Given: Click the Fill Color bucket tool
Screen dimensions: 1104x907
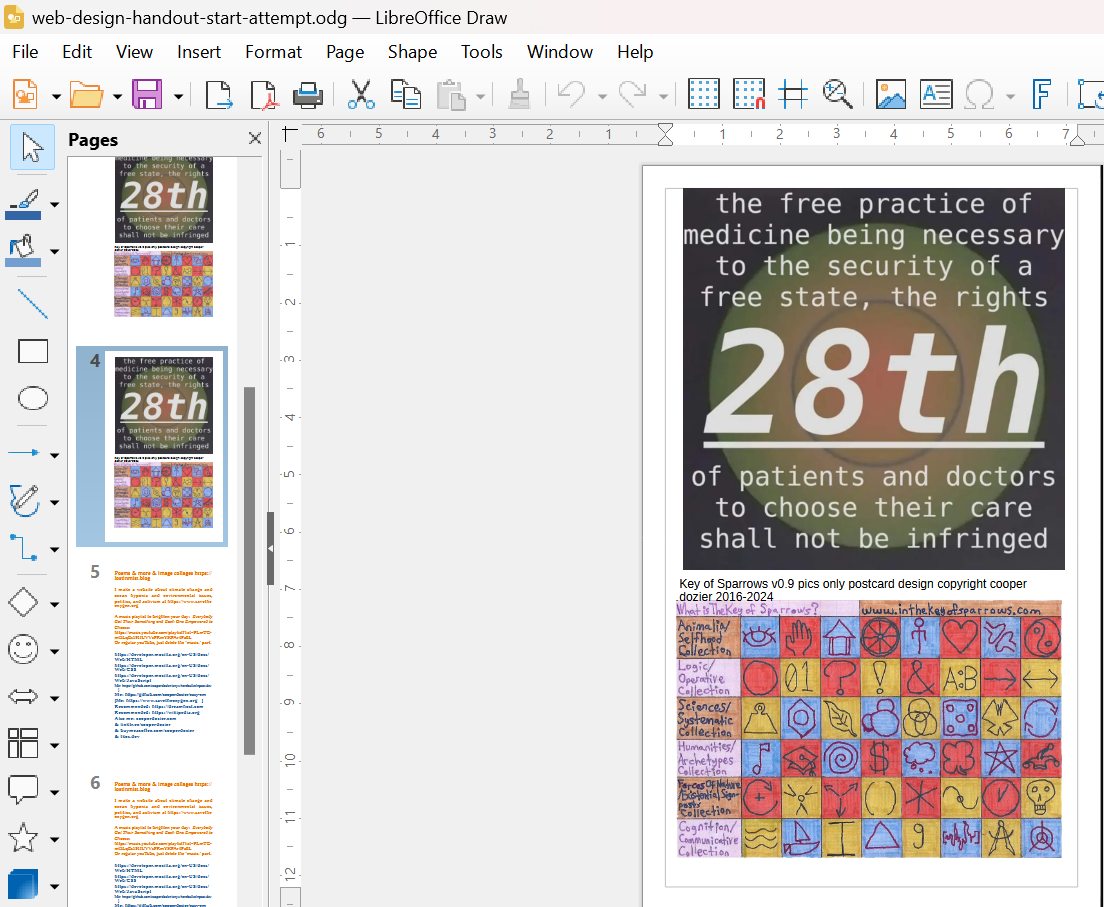Looking at the screenshot, I should [x=23, y=251].
